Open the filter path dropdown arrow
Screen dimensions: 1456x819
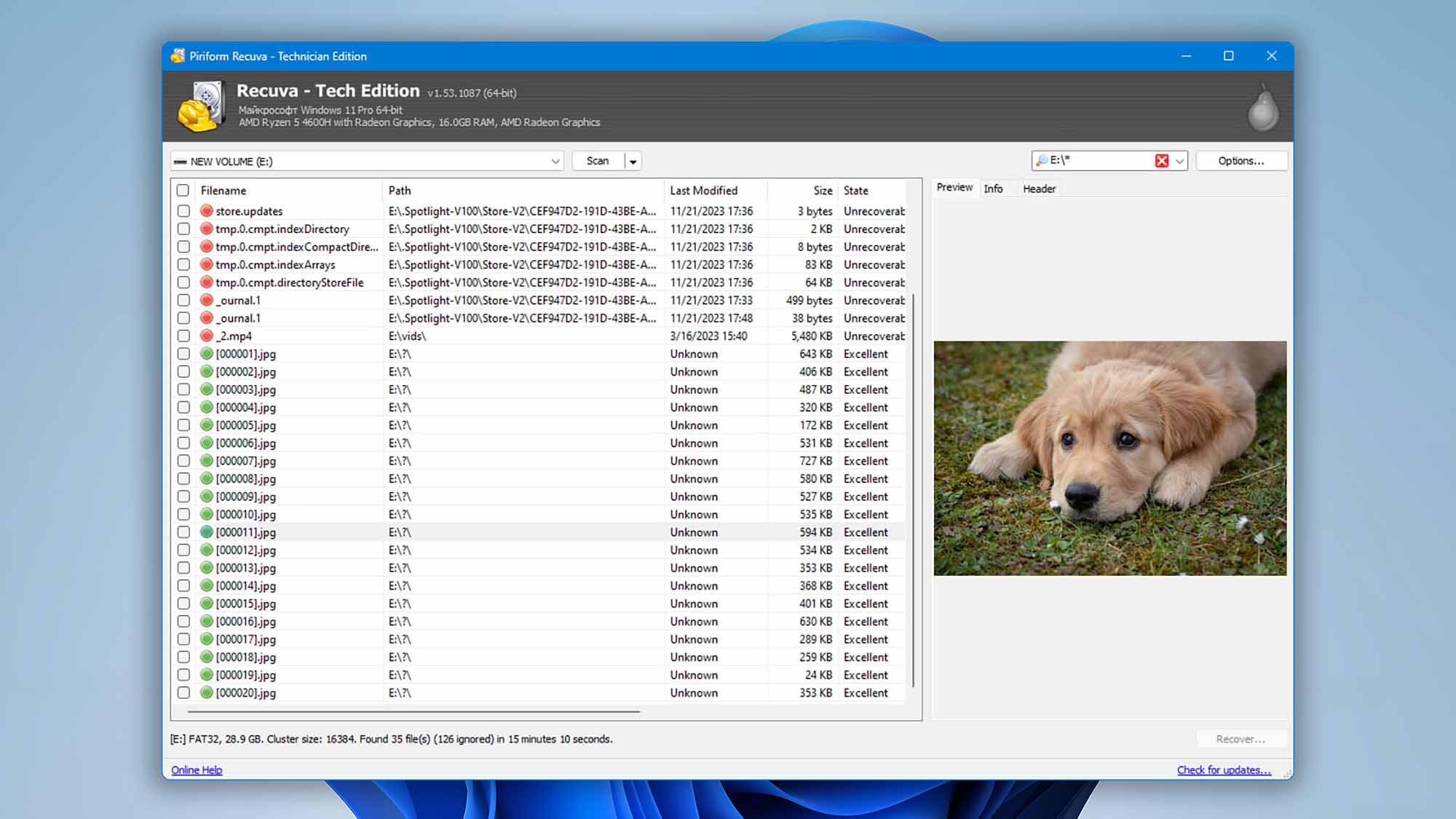pos(1179,161)
